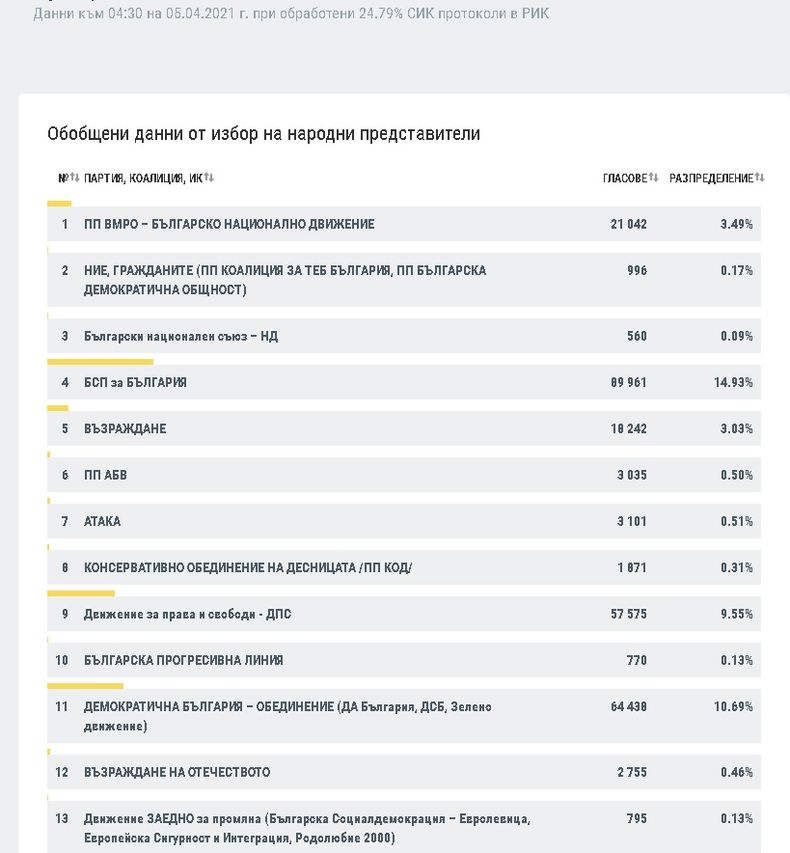The image size is (790, 853).
Task: Click sort arrows next to ГЛАСОВЕ
Action: [654, 178]
